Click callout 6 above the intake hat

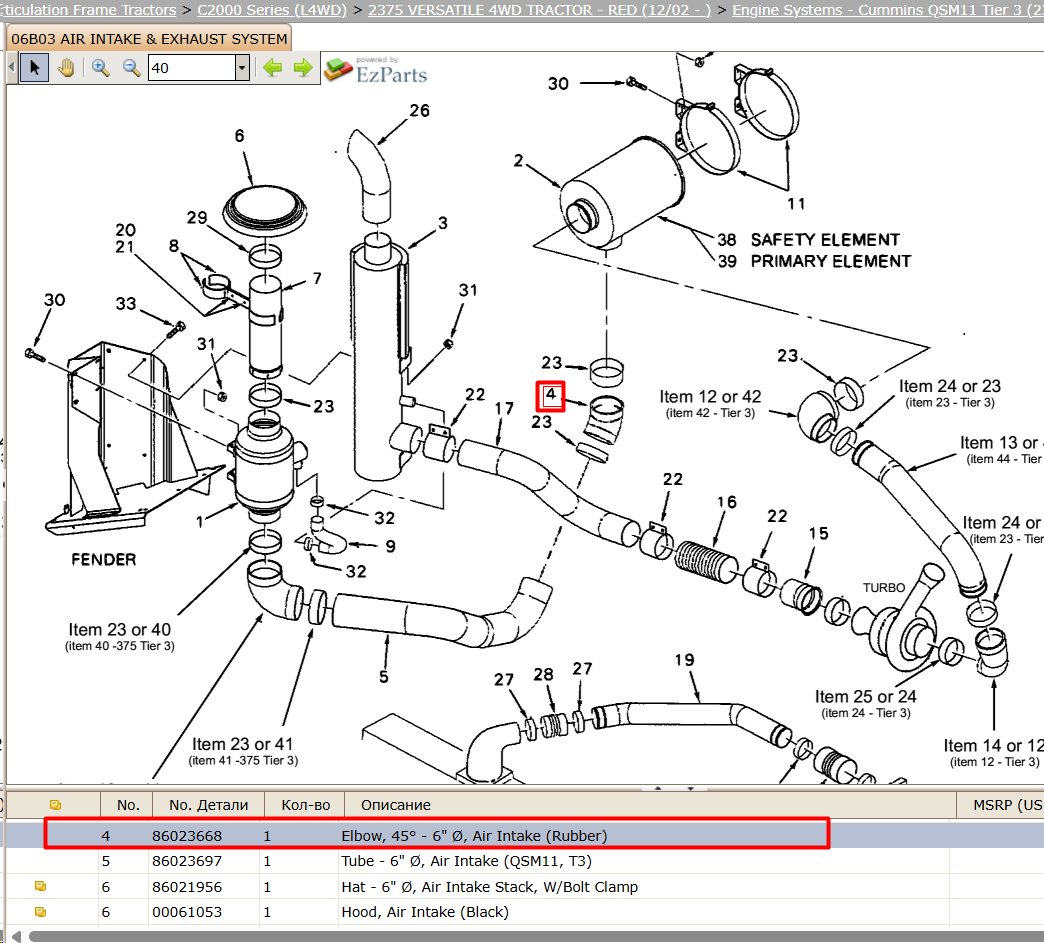pyautogui.click(x=240, y=136)
